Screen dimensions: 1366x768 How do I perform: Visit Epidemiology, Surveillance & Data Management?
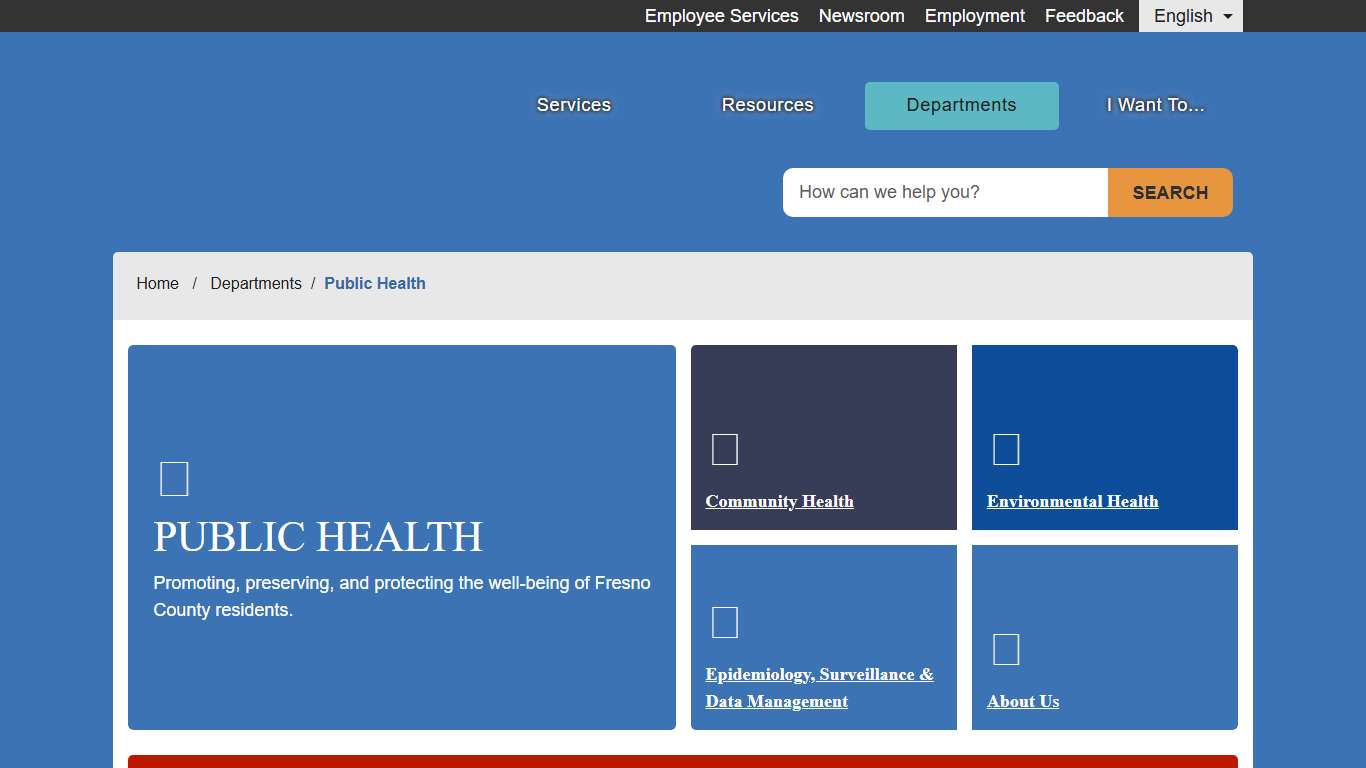point(819,687)
